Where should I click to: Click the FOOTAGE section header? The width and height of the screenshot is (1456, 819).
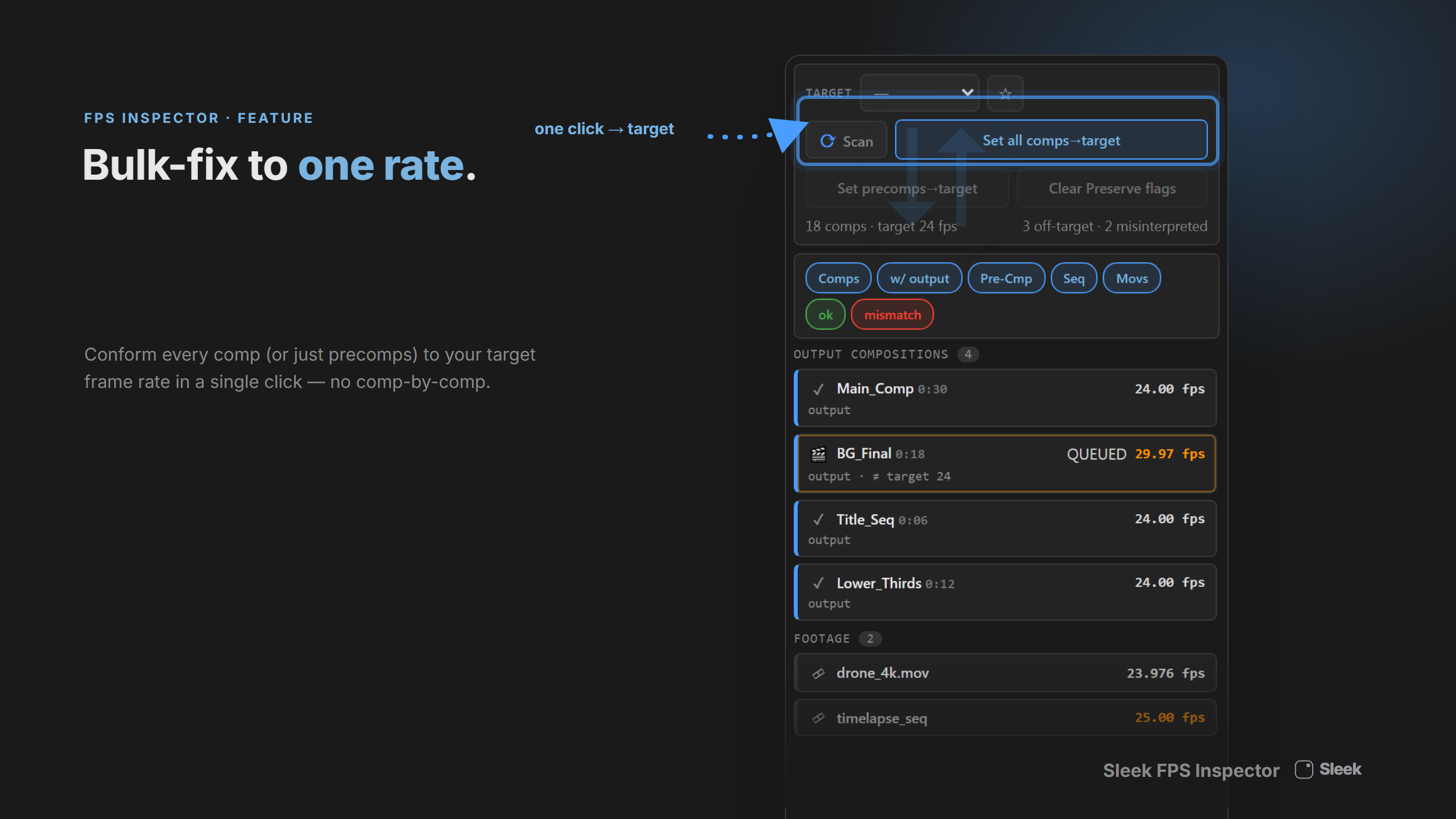tap(822, 639)
